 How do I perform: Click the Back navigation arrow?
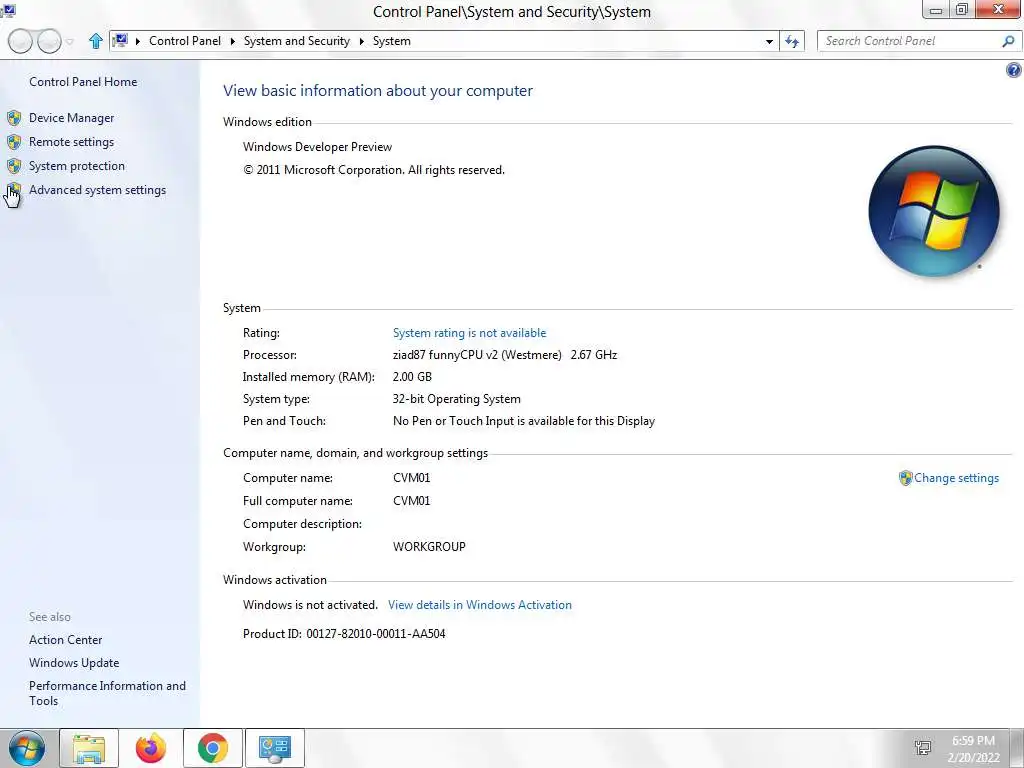(x=20, y=41)
